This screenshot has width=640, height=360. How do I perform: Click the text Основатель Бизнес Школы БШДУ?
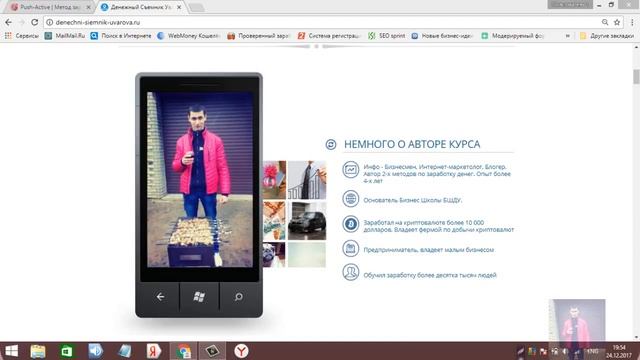click(x=413, y=200)
